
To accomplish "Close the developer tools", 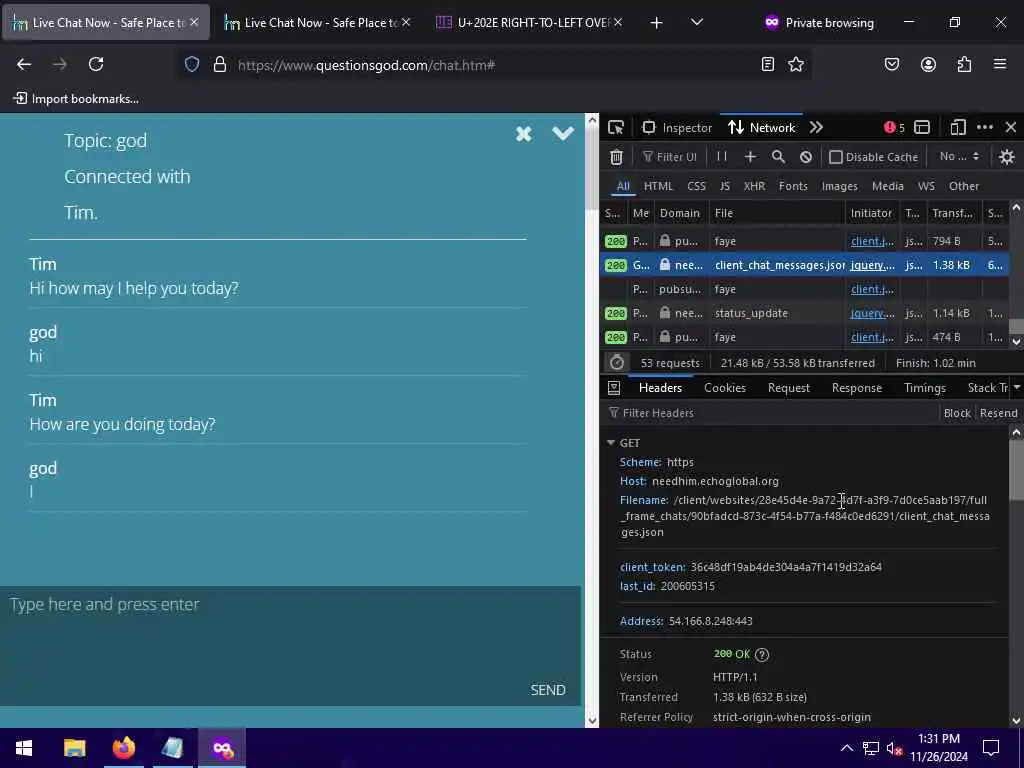I will click(1011, 127).
